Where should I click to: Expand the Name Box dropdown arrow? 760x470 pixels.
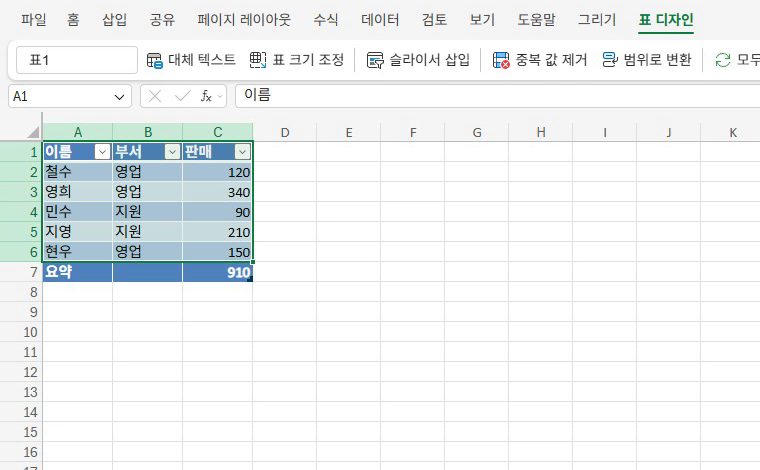coord(119,97)
